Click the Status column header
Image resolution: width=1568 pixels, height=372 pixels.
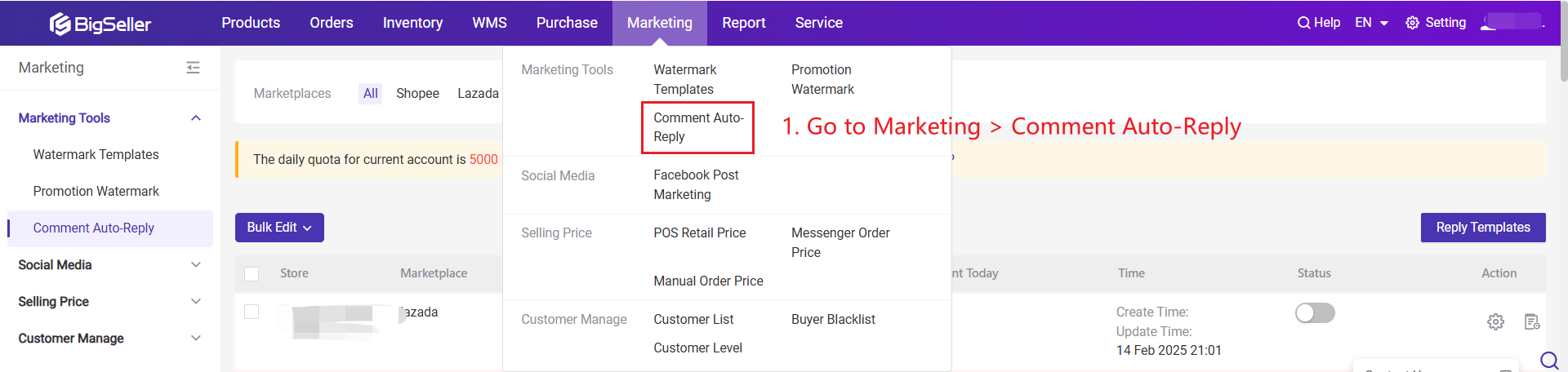pos(1314,274)
